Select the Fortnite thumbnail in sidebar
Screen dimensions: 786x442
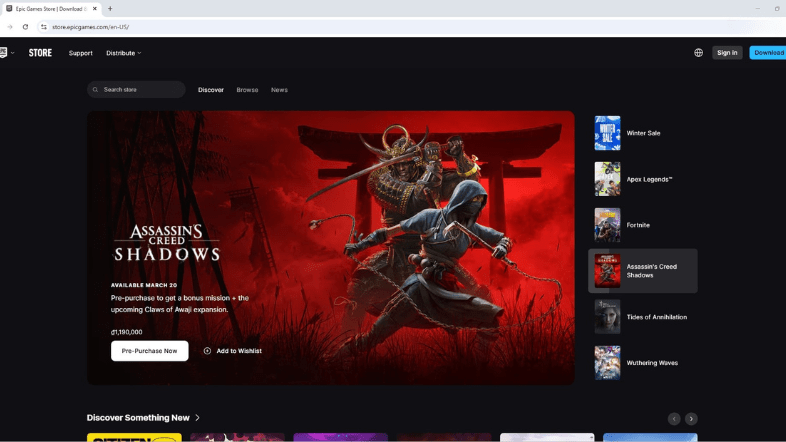[607, 225]
